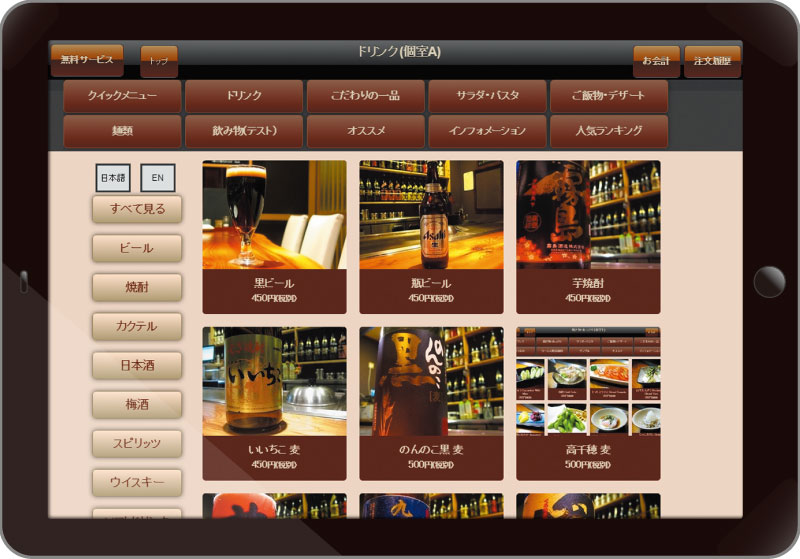Filter drinks by ビール

[x=137, y=248]
